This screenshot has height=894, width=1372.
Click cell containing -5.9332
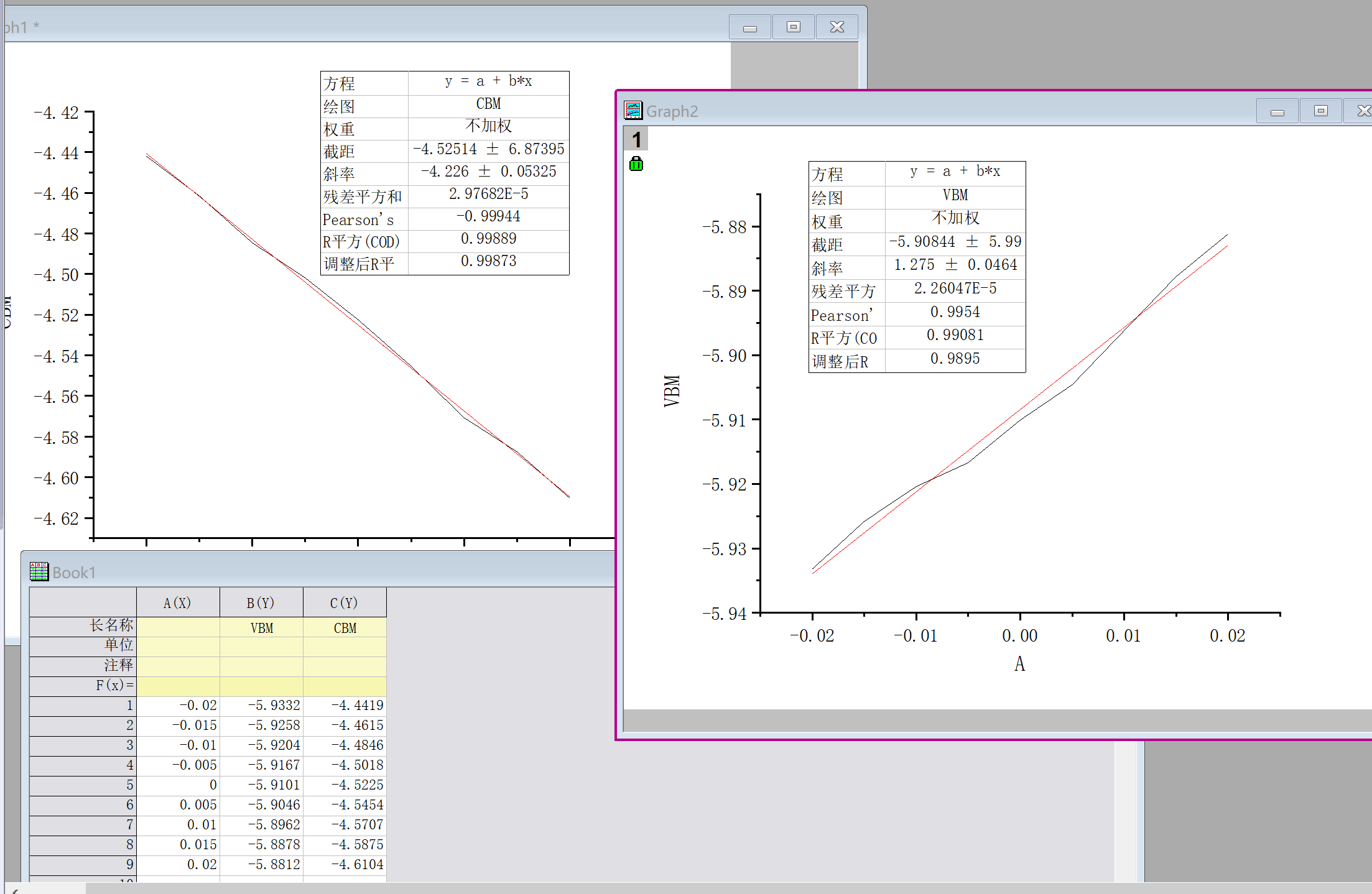click(x=261, y=706)
